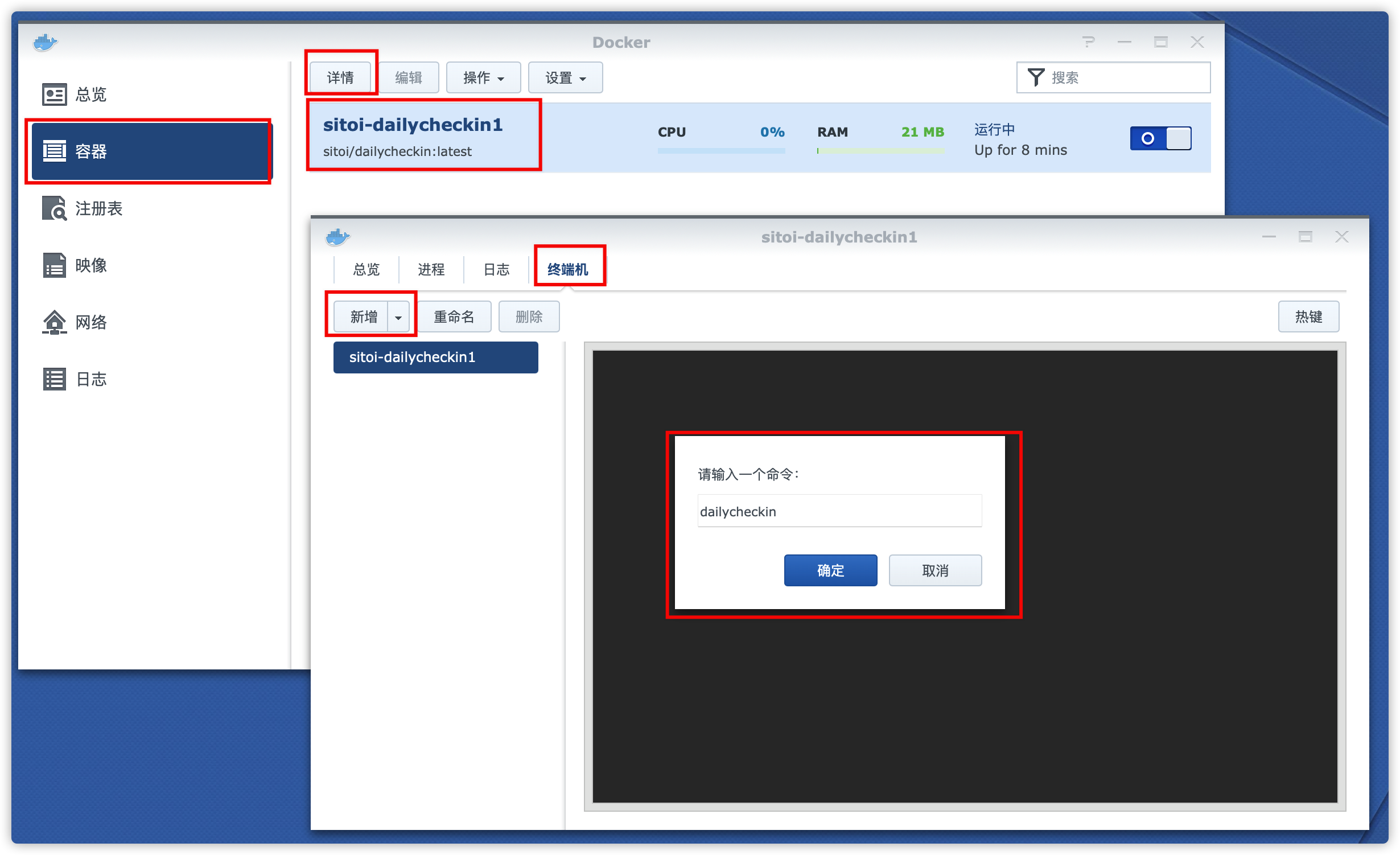The width and height of the screenshot is (1400, 855).
Task: Minimize the Docker main window
Action: tap(1125, 42)
